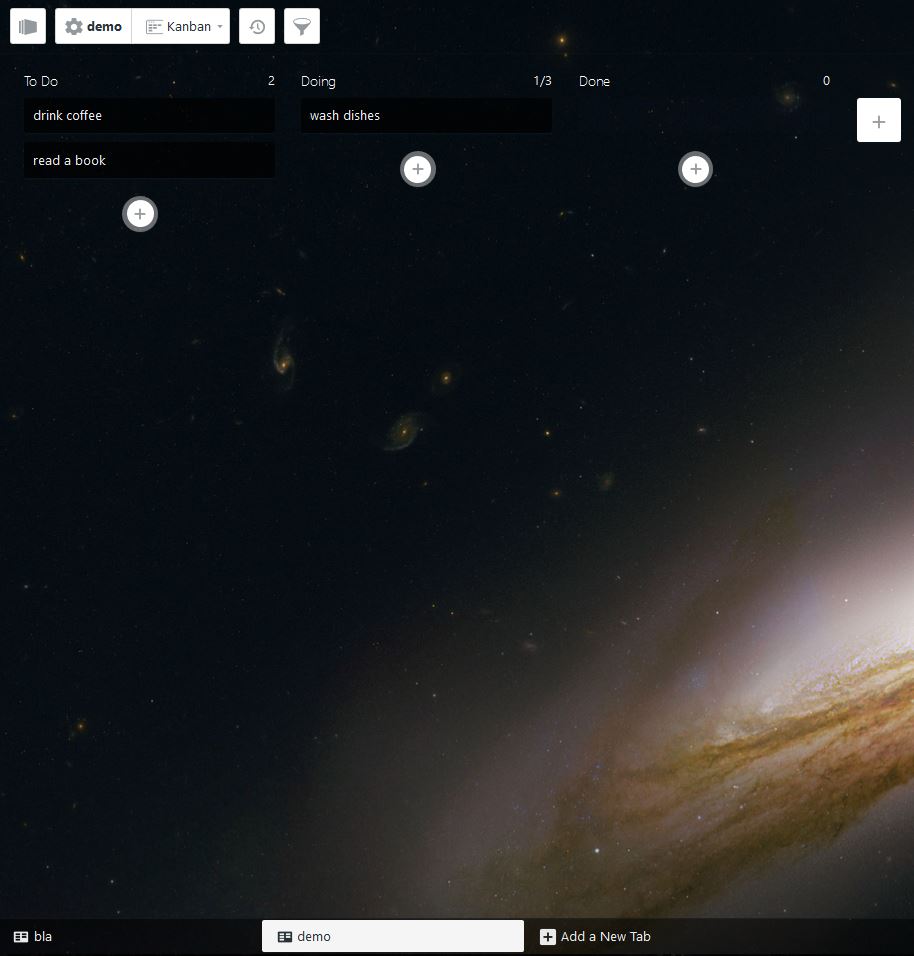914x956 pixels.
Task: Open the filter funnel tool
Action: pyautogui.click(x=301, y=26)
